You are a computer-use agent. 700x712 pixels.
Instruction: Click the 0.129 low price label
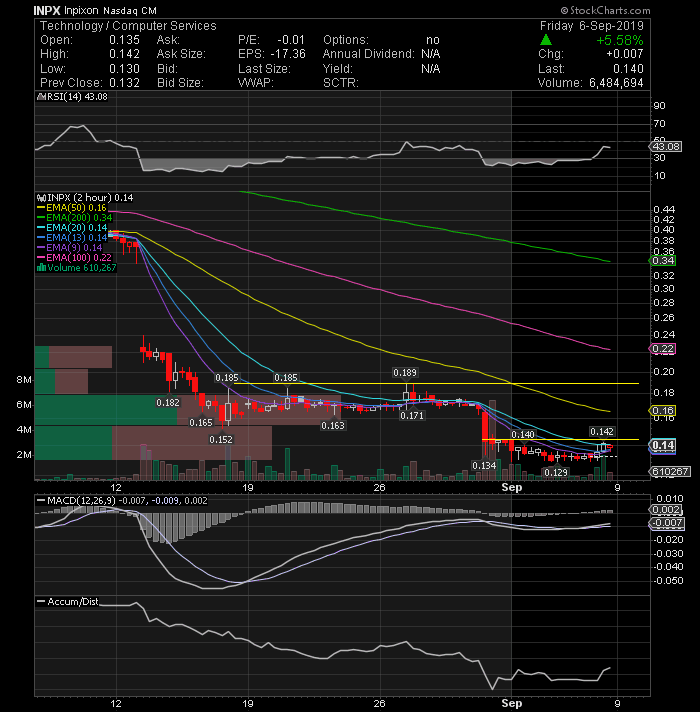click(x=556, y=472)
